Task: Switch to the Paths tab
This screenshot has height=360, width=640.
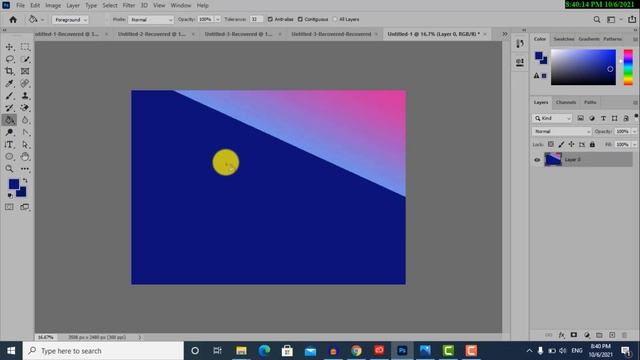Action: coord(590,102)
